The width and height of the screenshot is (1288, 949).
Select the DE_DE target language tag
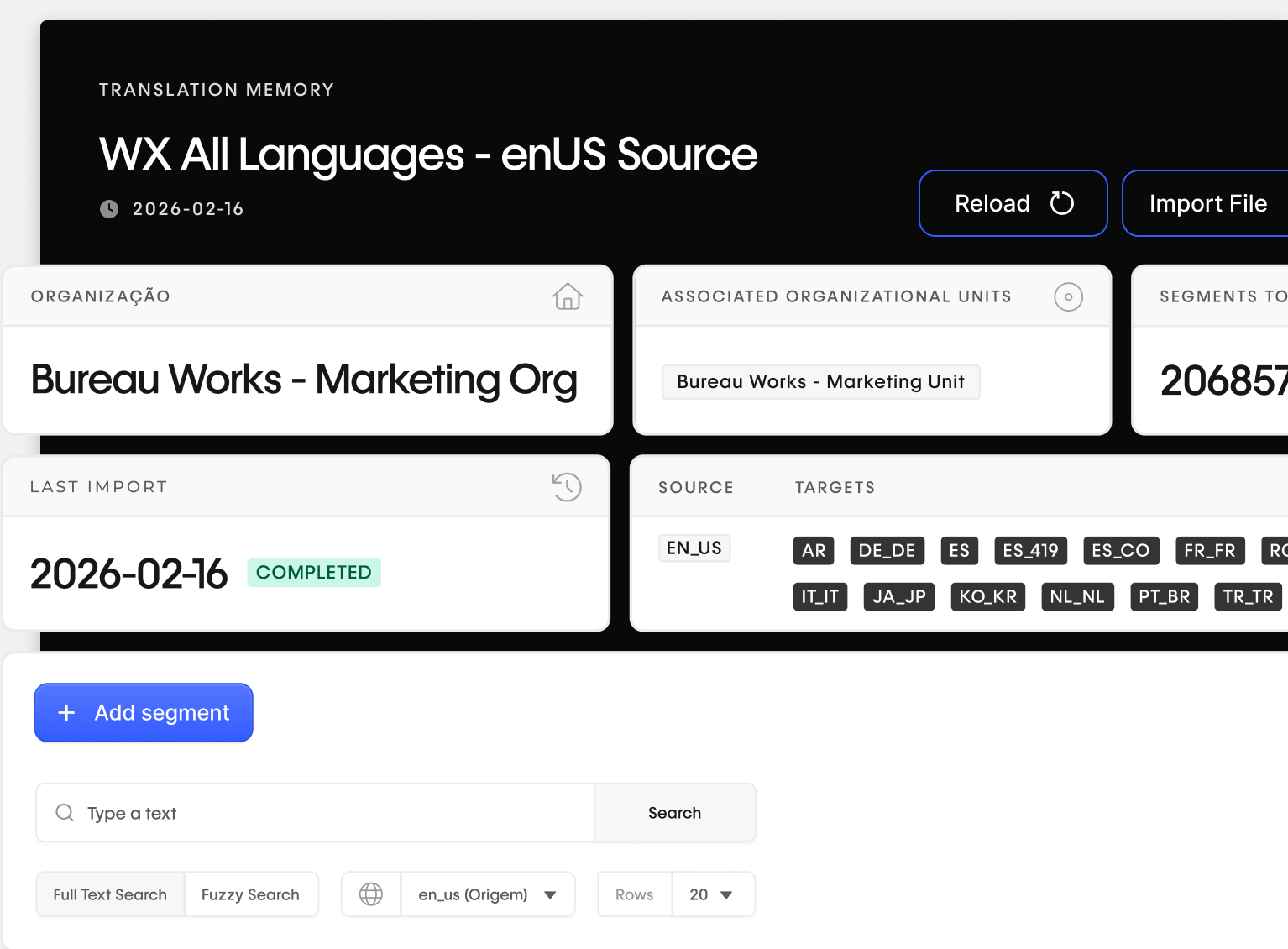tap(887, 551)
